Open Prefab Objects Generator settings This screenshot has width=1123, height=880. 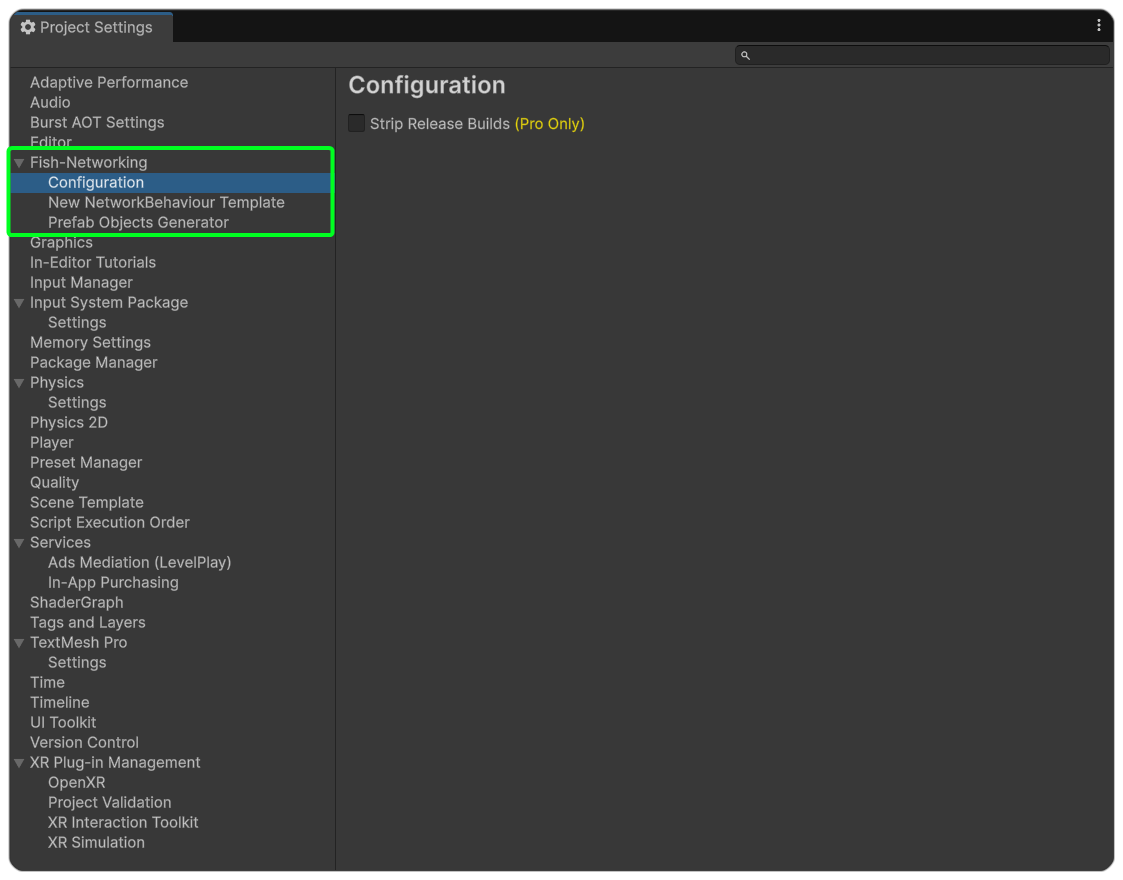click(x=138, y=222)
